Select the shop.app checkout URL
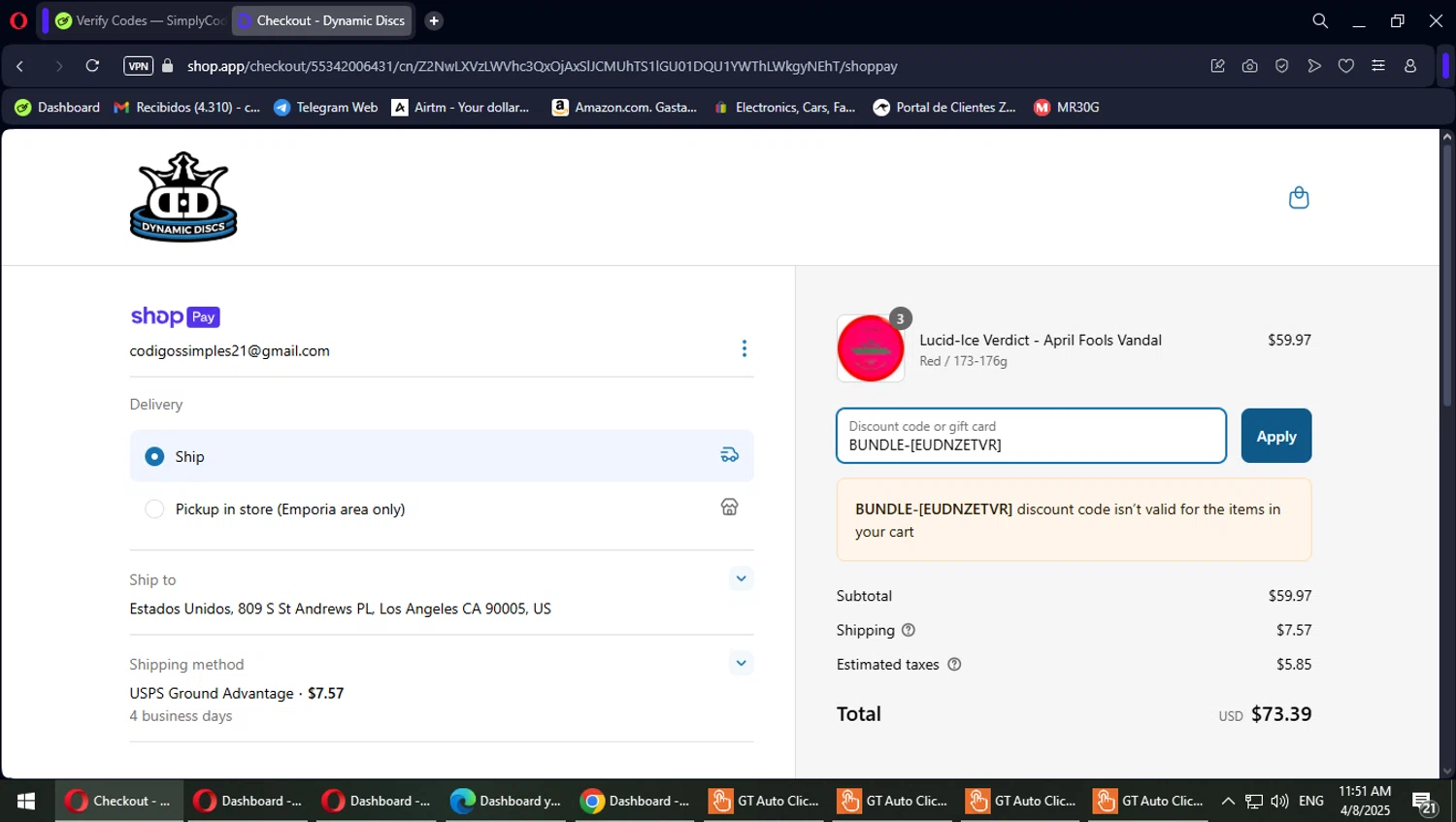This screenshot has height=822, width=1456. tap(542, 66)
